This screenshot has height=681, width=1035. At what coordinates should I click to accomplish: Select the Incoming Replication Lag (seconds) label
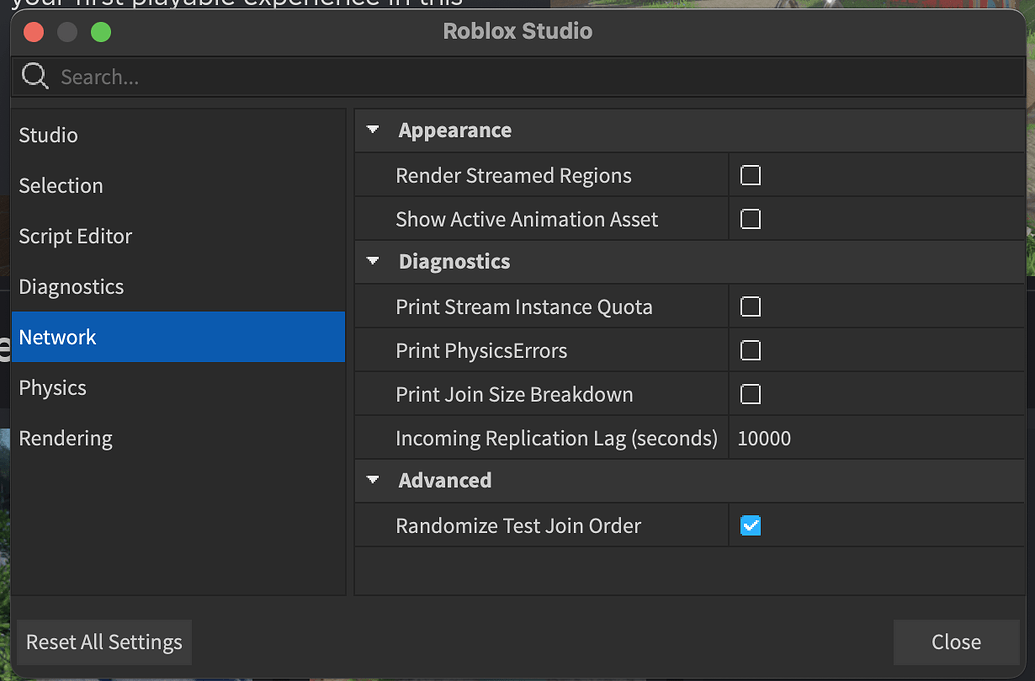click(556, 438)
